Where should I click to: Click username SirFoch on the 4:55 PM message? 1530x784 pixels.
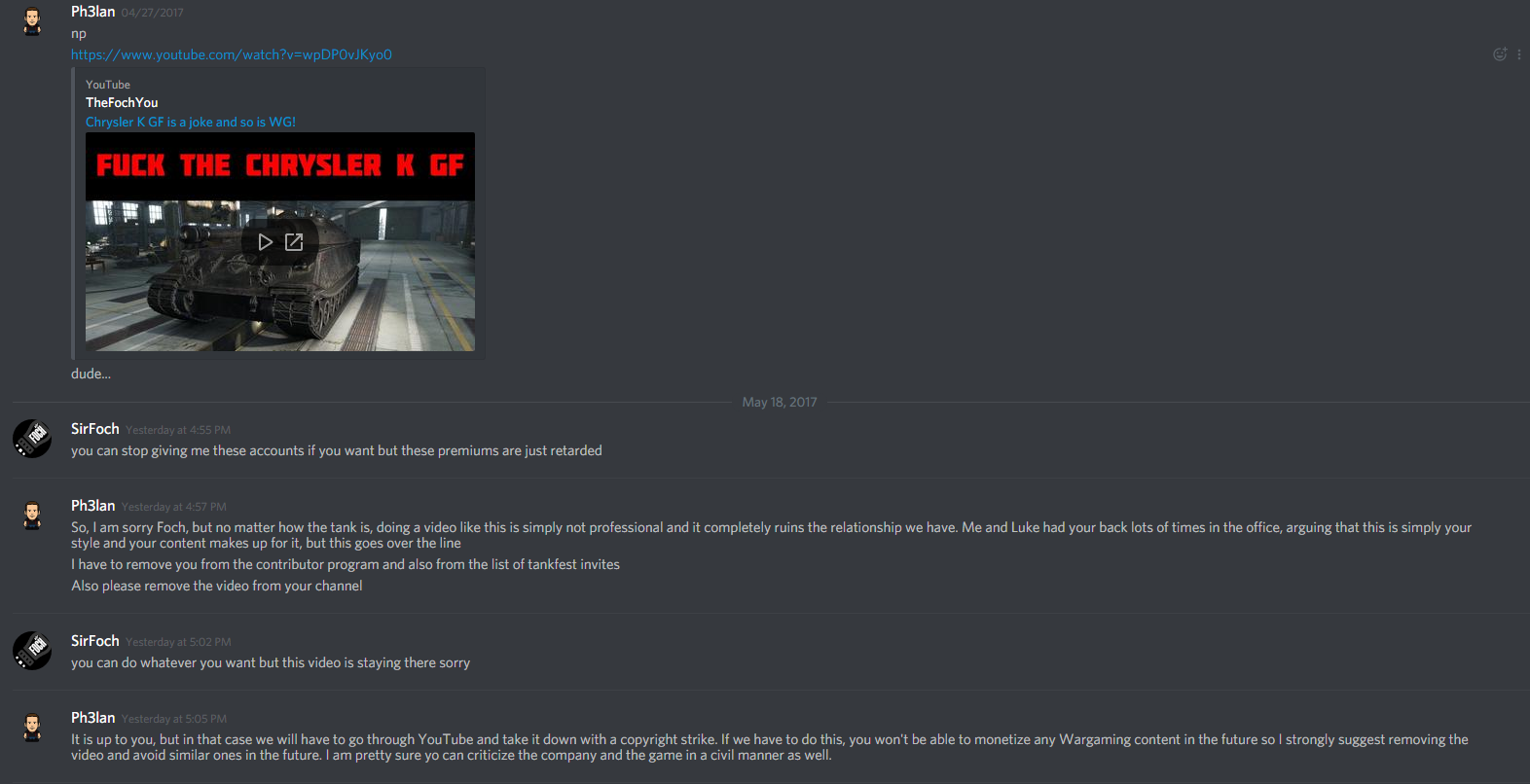point(95,429)
